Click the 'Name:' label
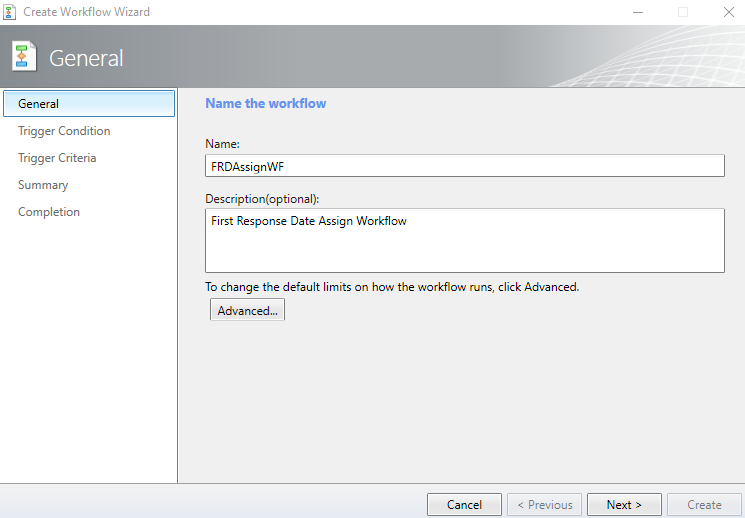The image size is (745, 518). tap(222, 144)
